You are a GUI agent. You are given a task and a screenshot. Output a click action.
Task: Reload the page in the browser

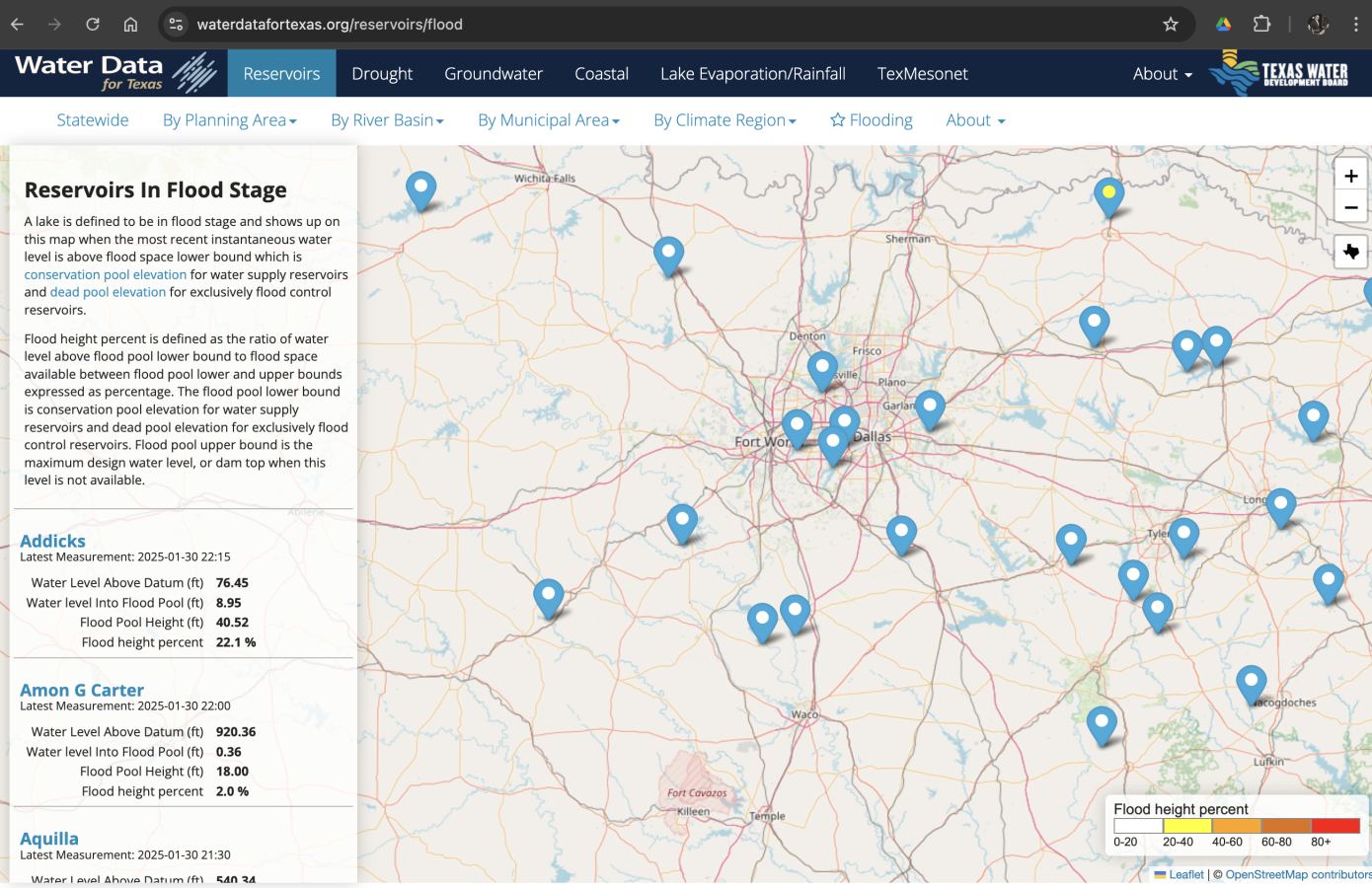point(93,25)
